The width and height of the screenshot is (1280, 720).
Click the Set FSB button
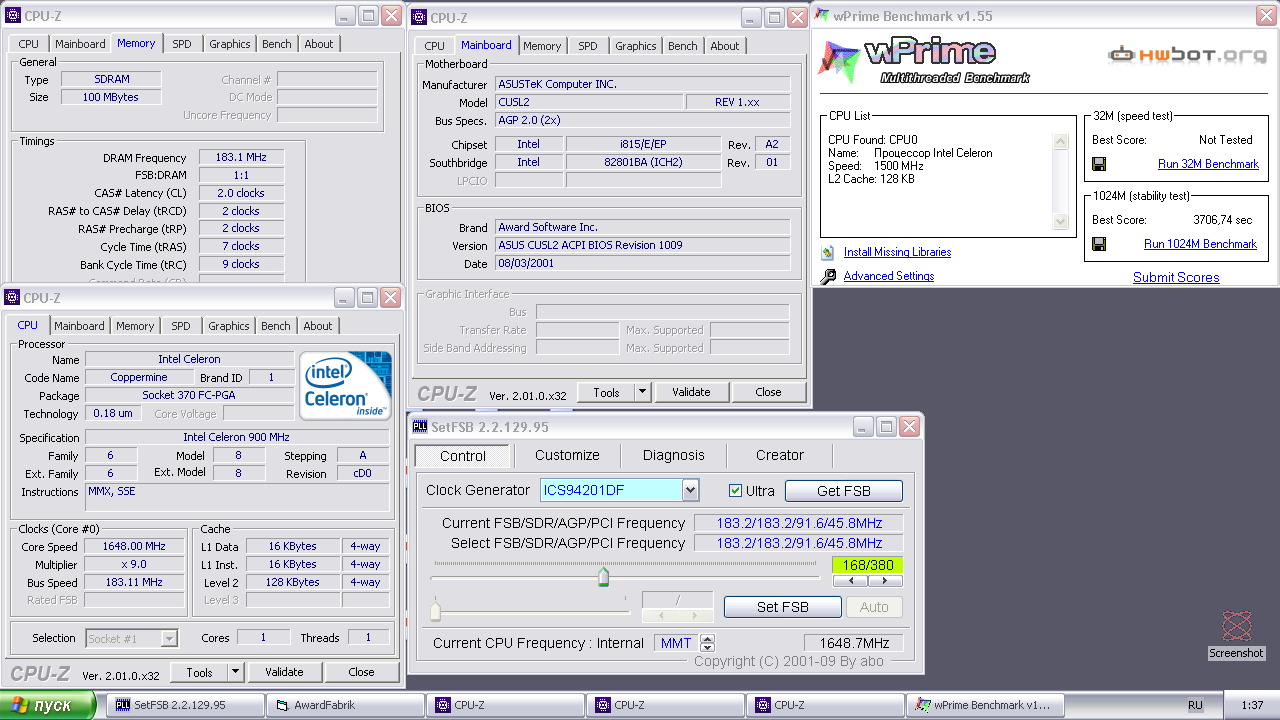[783, 607]
